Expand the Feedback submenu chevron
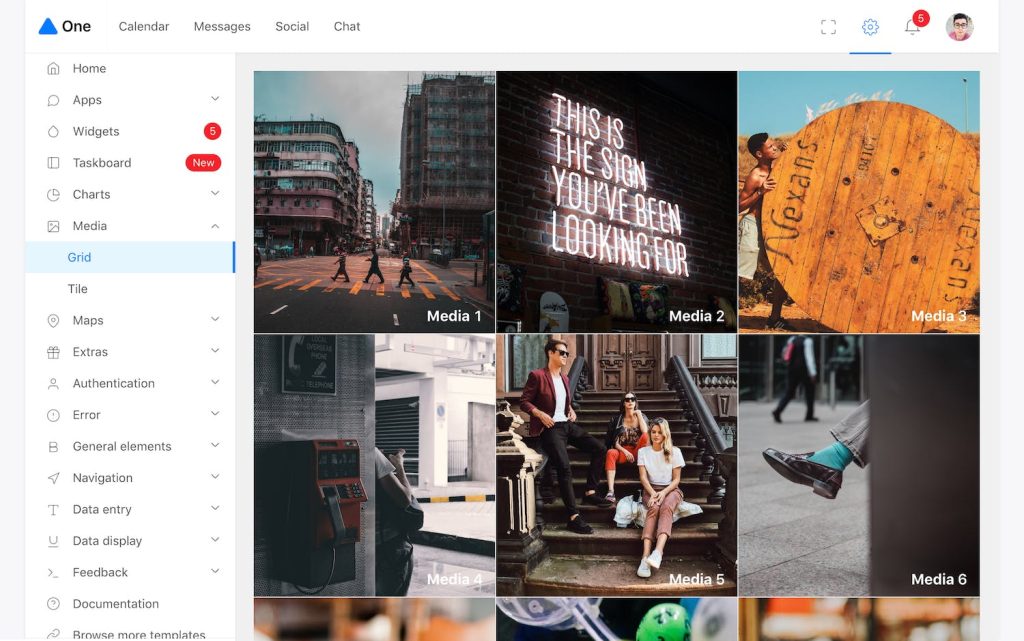 pyautogui.click(x=215, y=571)
